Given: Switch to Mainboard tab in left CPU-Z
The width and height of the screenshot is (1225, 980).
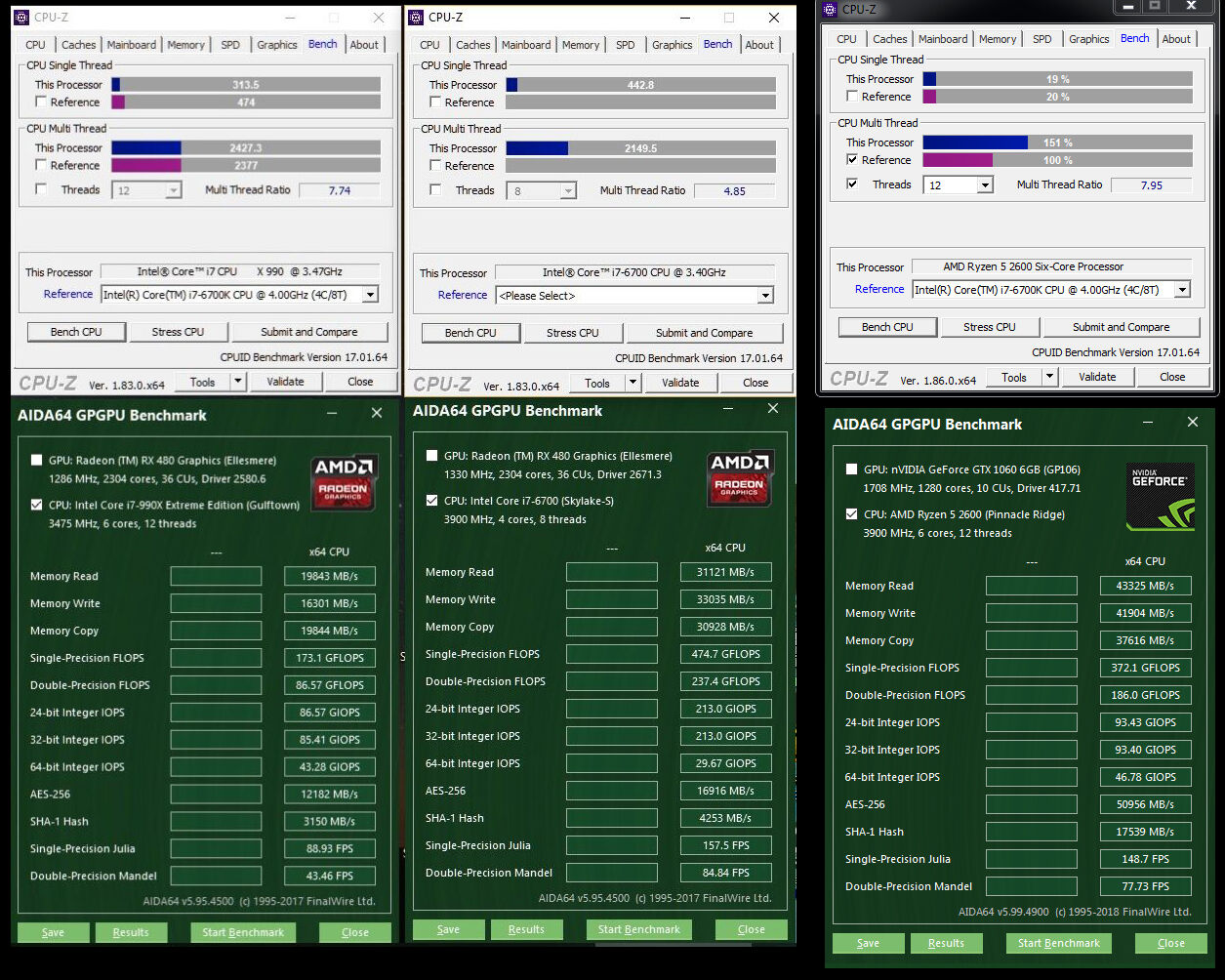Looking at the screenshot, I should 132,45.
